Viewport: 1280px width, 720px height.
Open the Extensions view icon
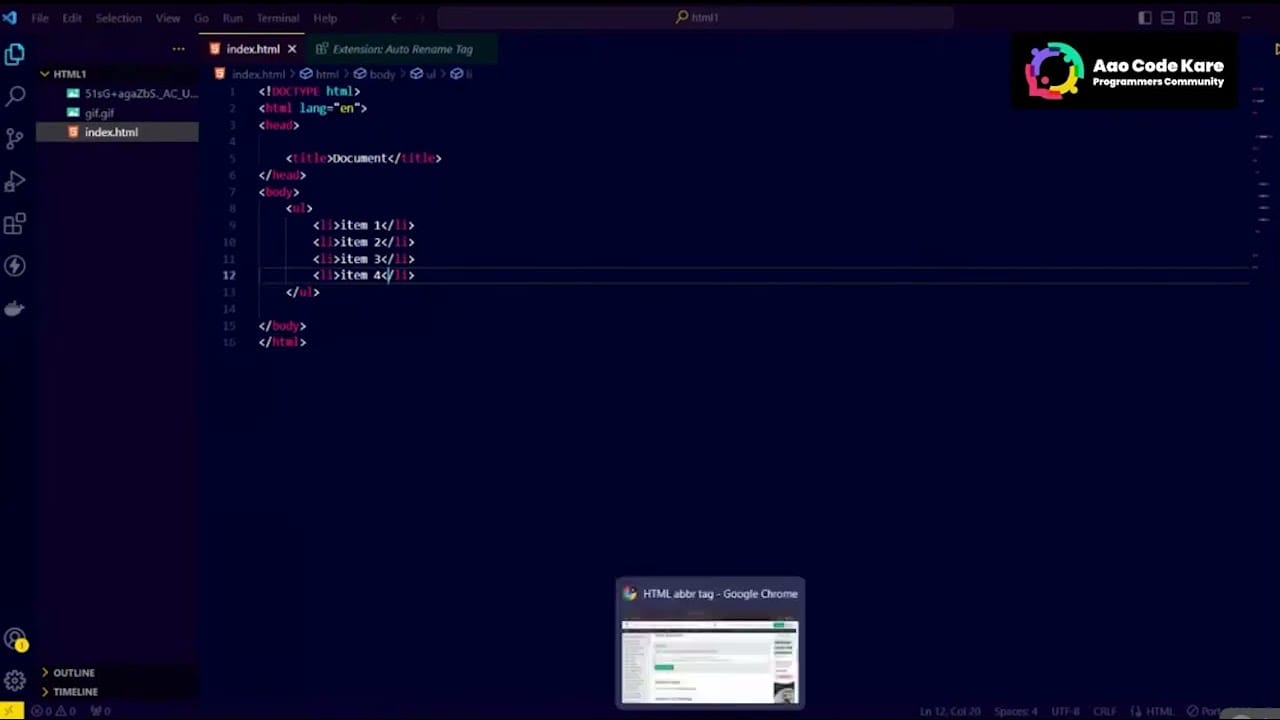click(15, 224)
